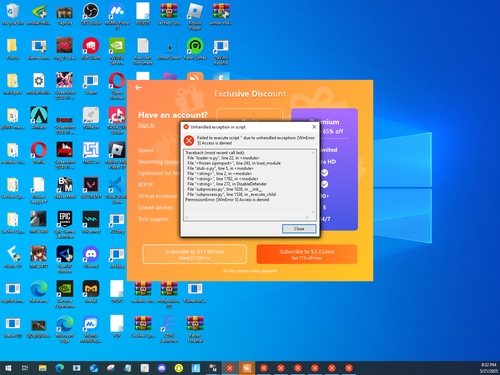
Task: Open TMAC v6 desktop shortcut
Action: (x=91, y=153)
